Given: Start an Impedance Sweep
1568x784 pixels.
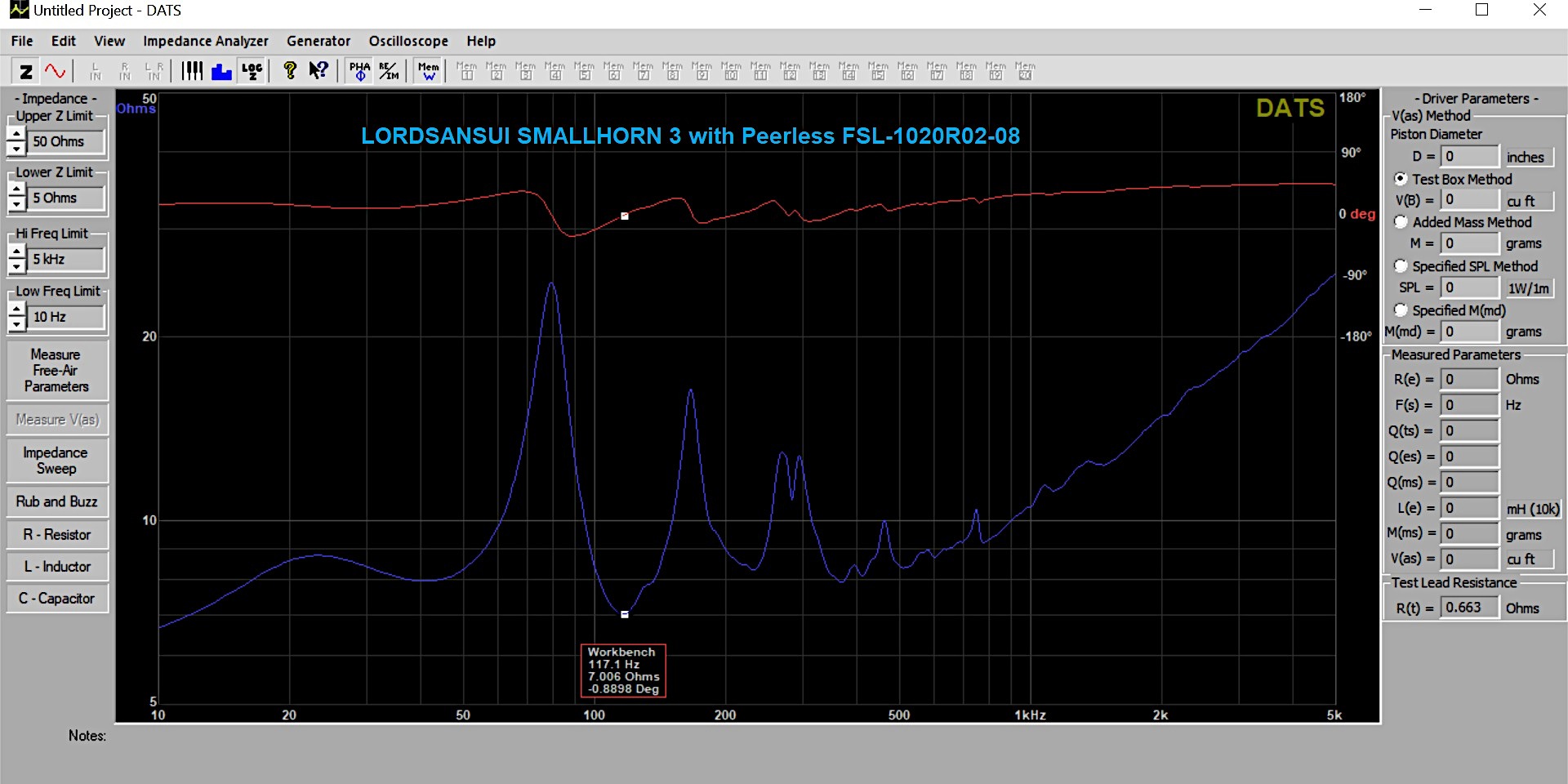Looking at the screenshot, I should pos(56,461).
